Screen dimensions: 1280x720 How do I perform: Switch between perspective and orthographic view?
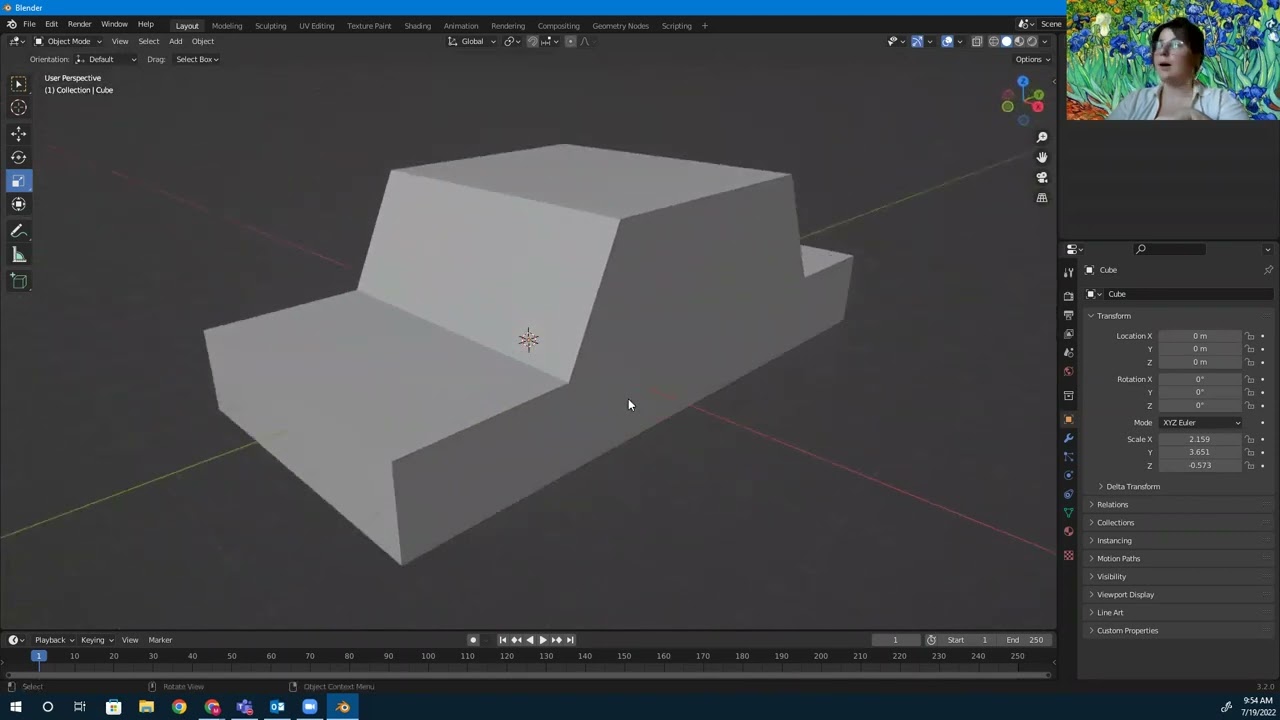tap(1041, 198)
